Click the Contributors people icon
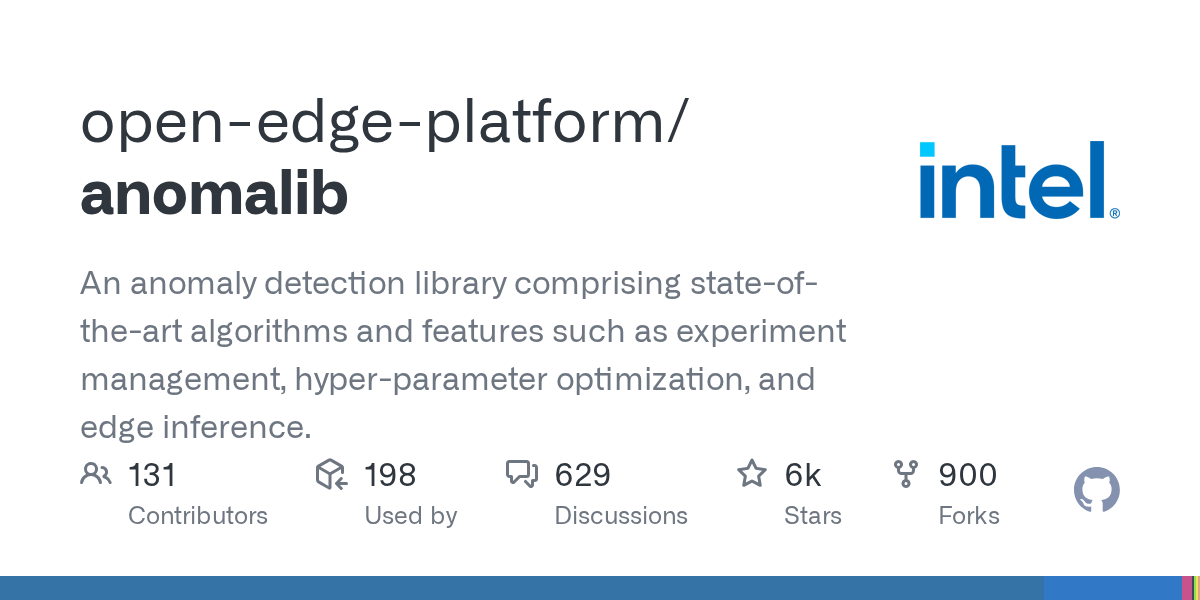Screen dimensions: 1200x600 click(95, 474)
